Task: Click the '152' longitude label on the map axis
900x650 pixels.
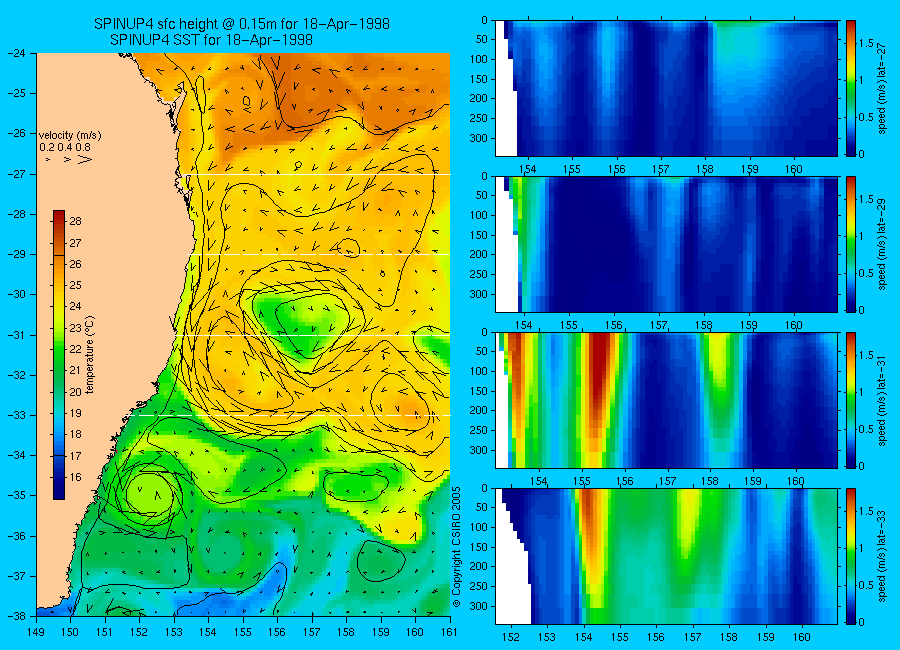Action: (x=139, y=633)
